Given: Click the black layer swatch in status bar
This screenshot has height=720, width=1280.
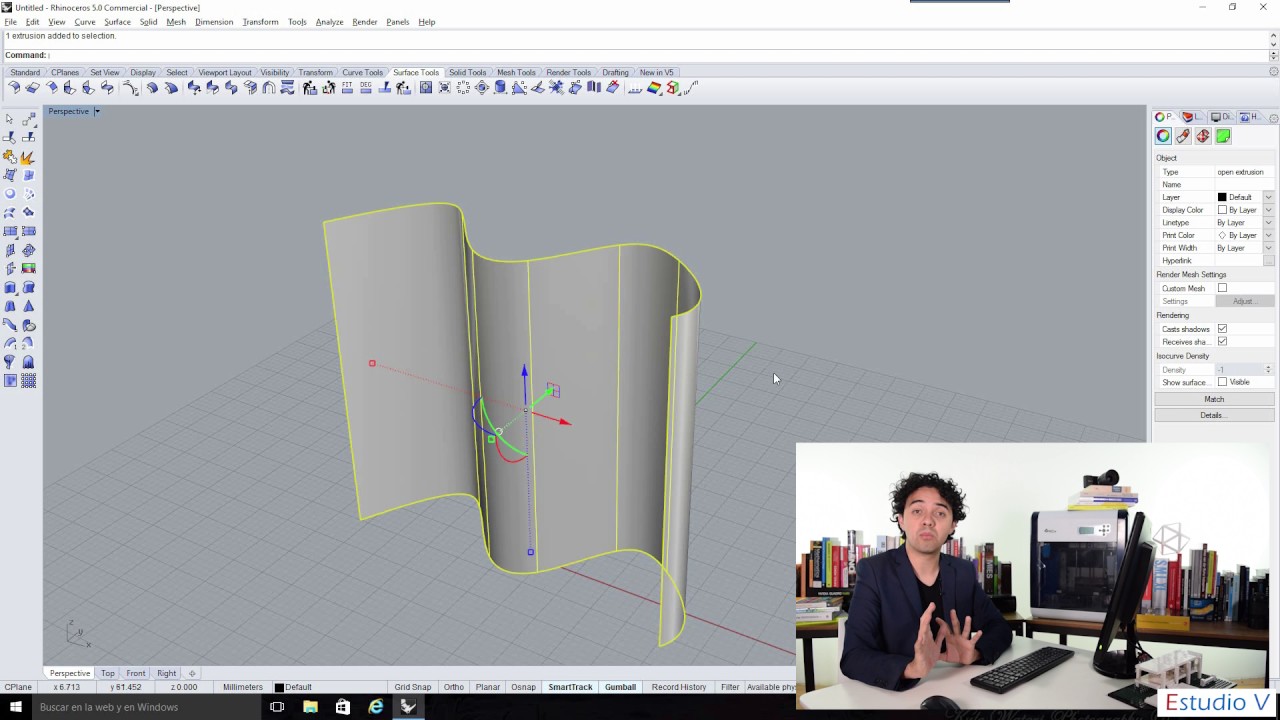Looking at the screenshot, I should point(279,687).
